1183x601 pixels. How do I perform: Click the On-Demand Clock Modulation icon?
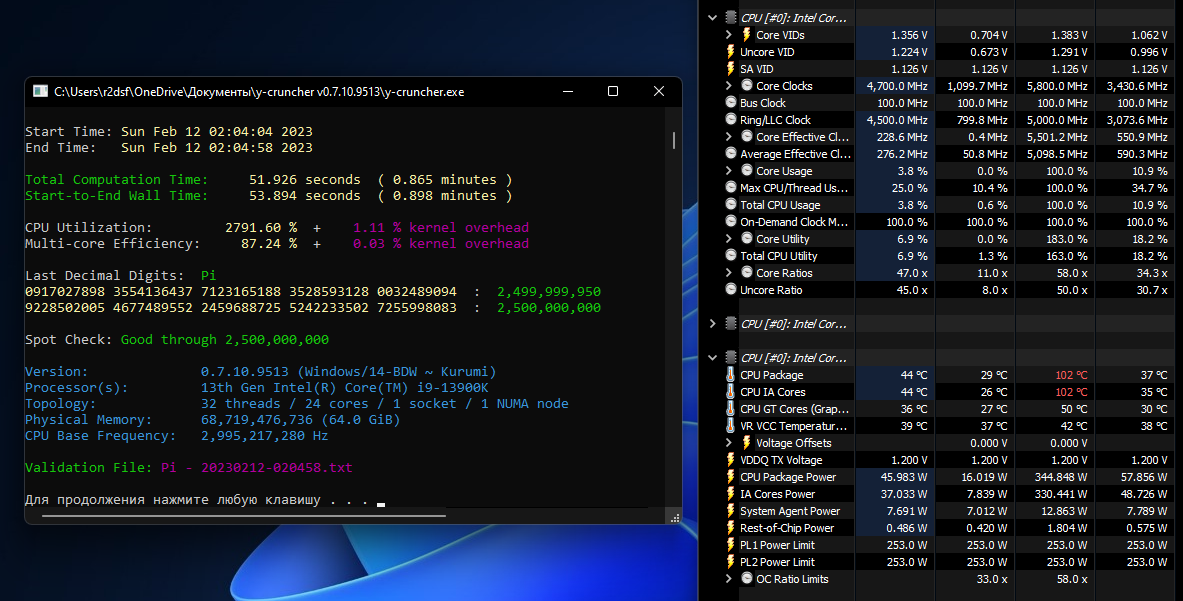(730, 221)
